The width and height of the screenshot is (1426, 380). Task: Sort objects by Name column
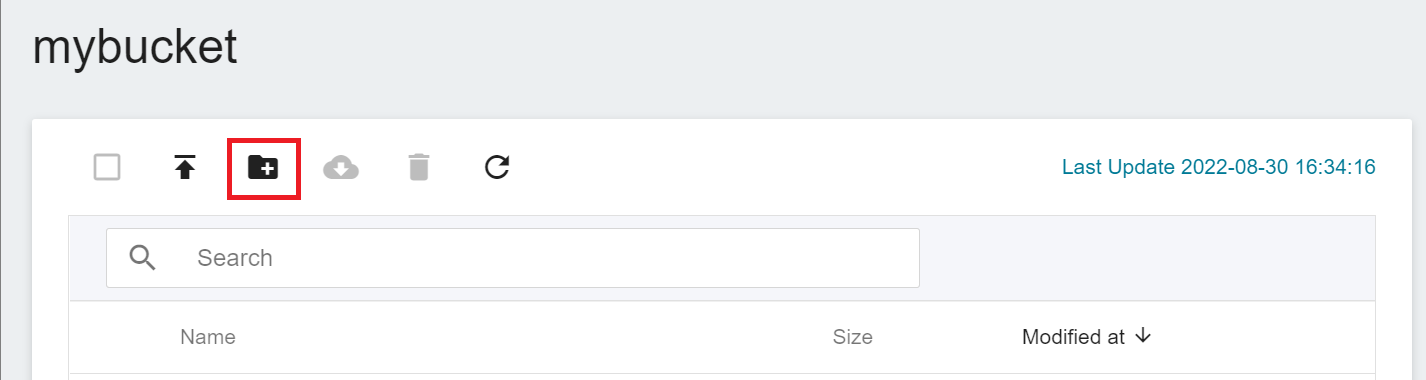coord(208,337)
